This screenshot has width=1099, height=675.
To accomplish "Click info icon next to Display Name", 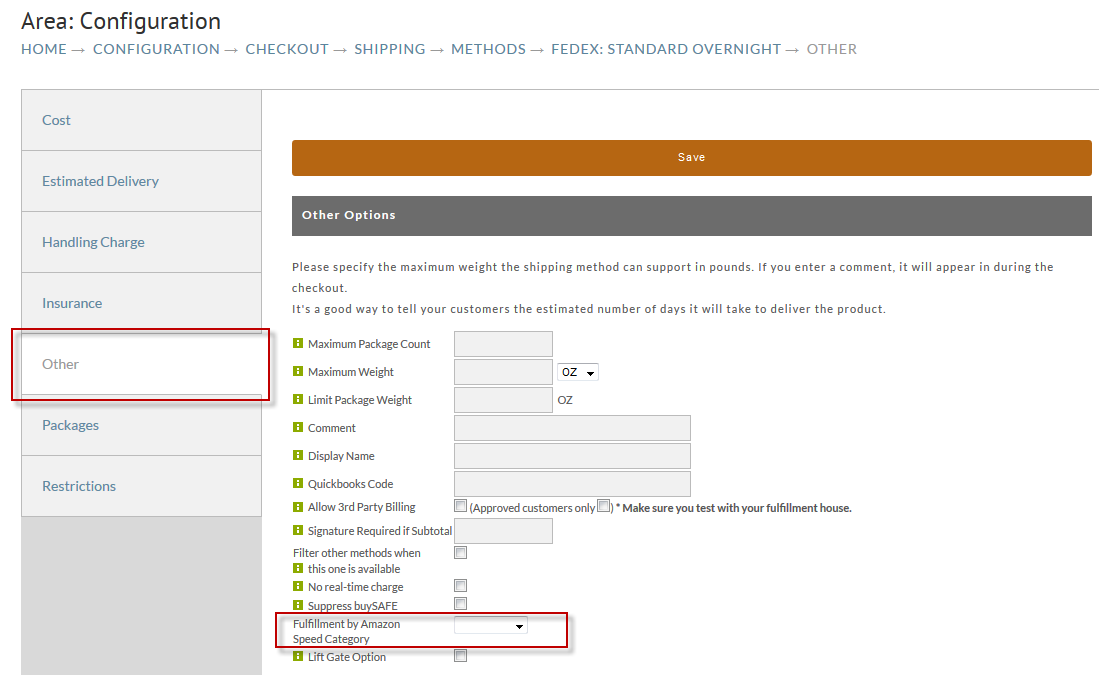I will [x=298, y=456].
